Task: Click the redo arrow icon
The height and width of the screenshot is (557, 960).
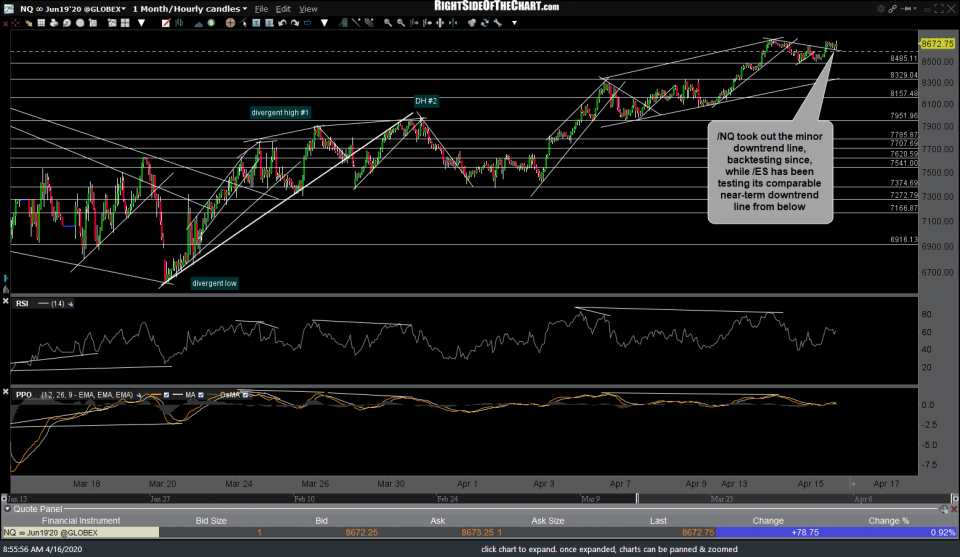Action: click(x=295, y=23)
